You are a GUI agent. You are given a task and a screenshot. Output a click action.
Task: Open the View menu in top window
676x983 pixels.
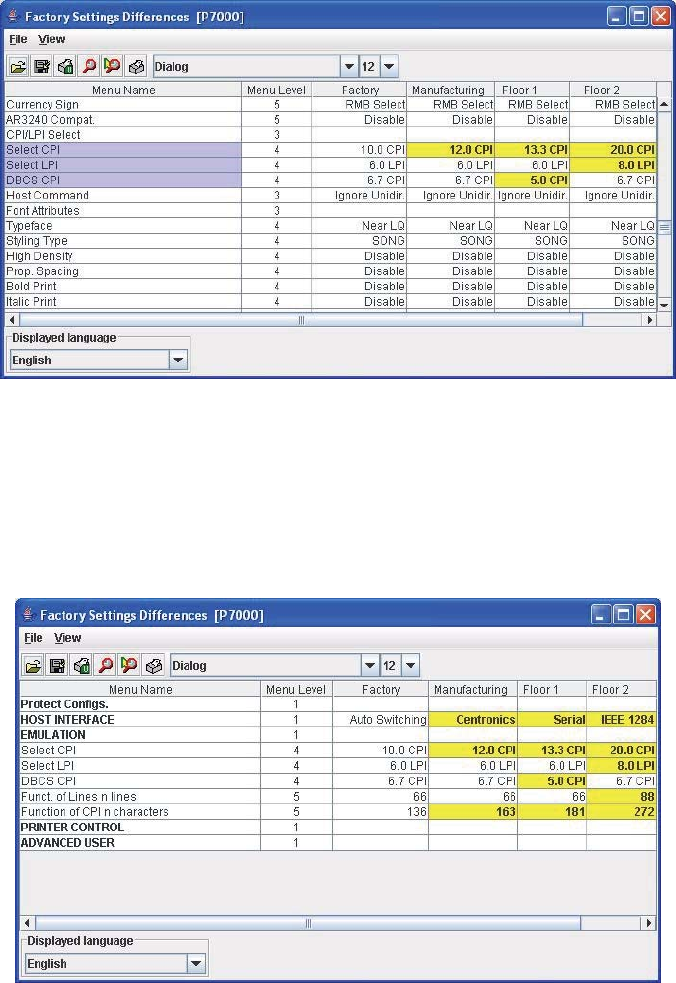51,39
